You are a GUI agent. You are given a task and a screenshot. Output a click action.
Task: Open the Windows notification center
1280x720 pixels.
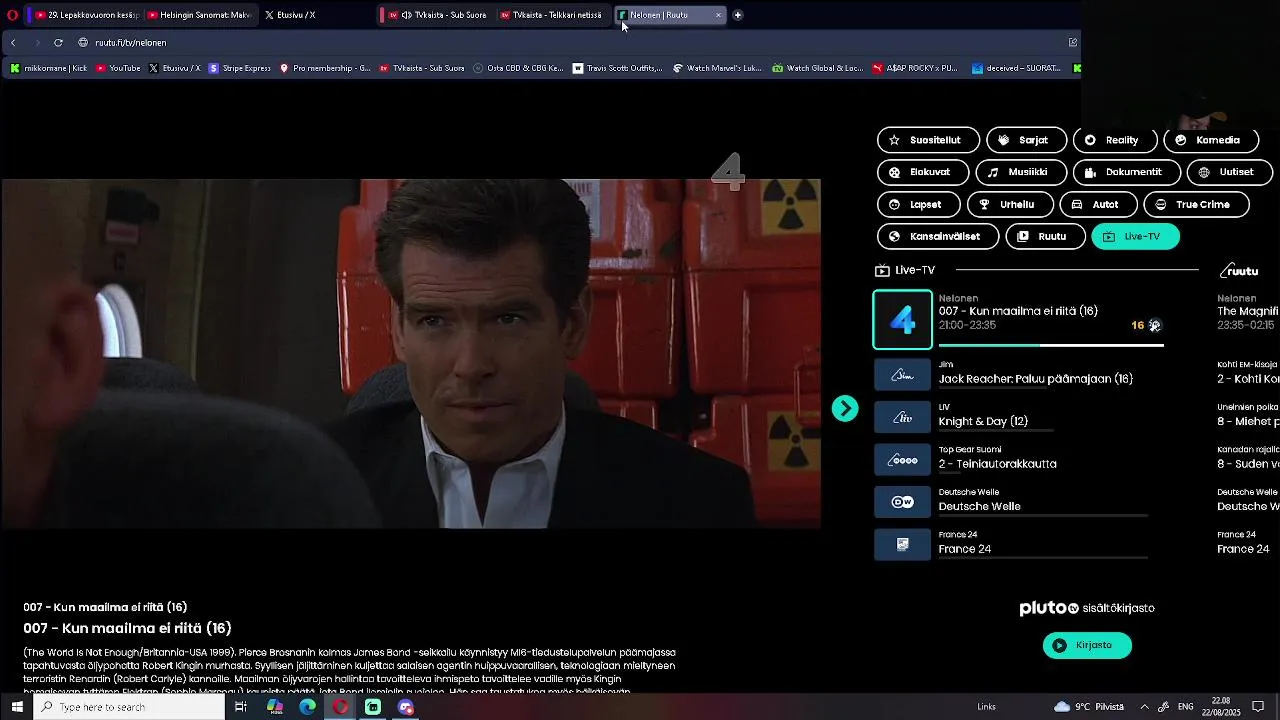[x=1258, y=707]
